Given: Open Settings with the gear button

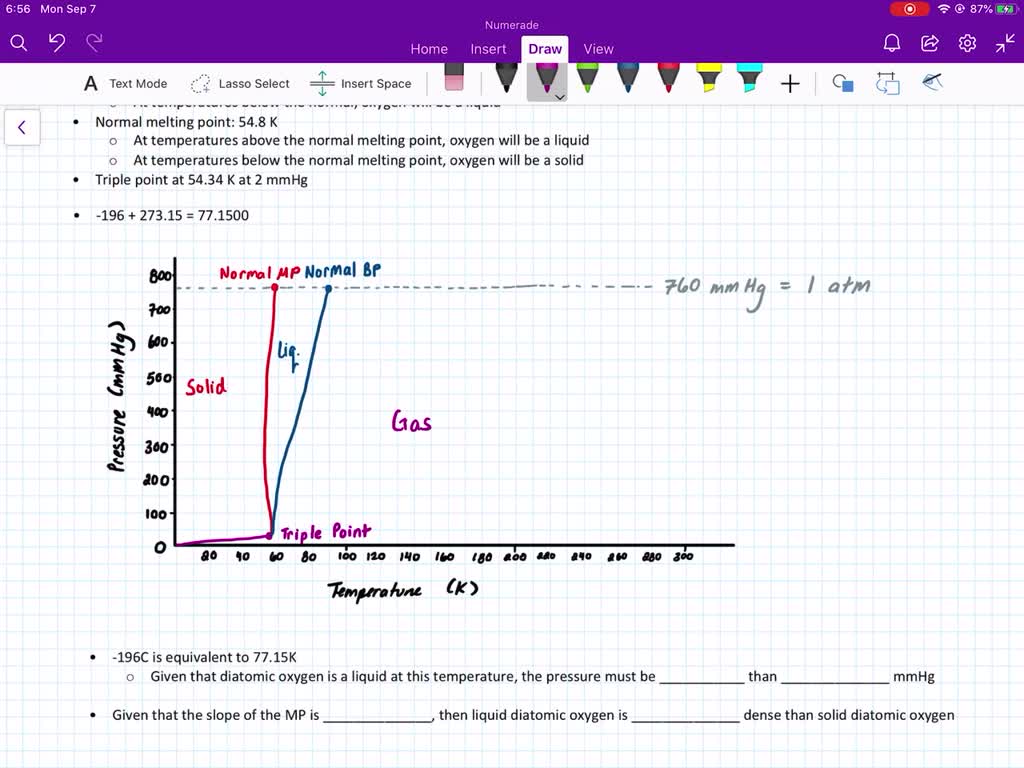Looking at the screenshot, I should coord(966,43).
